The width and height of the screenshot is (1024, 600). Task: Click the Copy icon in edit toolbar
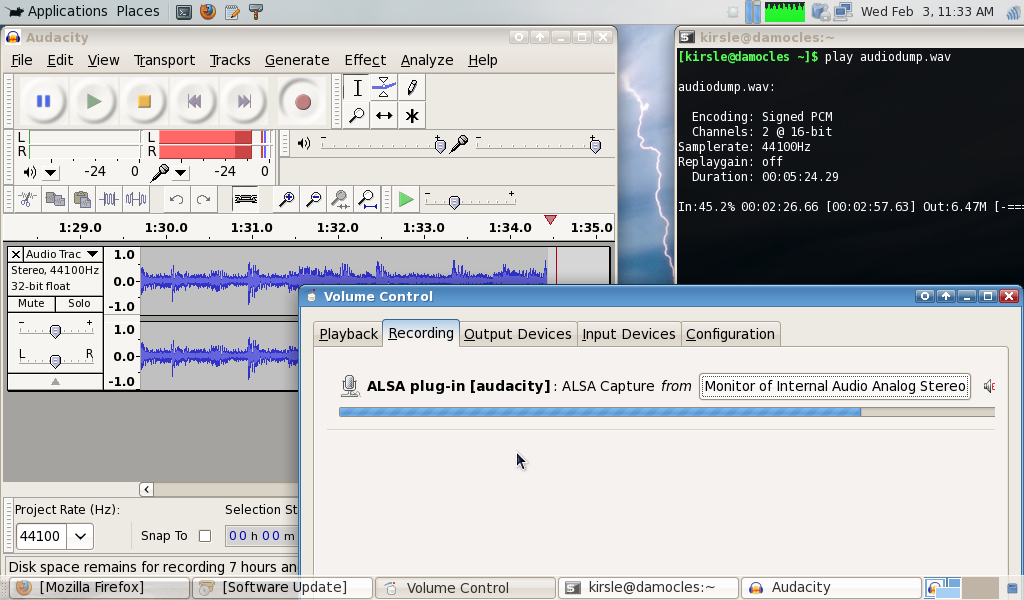pos(55,199)
